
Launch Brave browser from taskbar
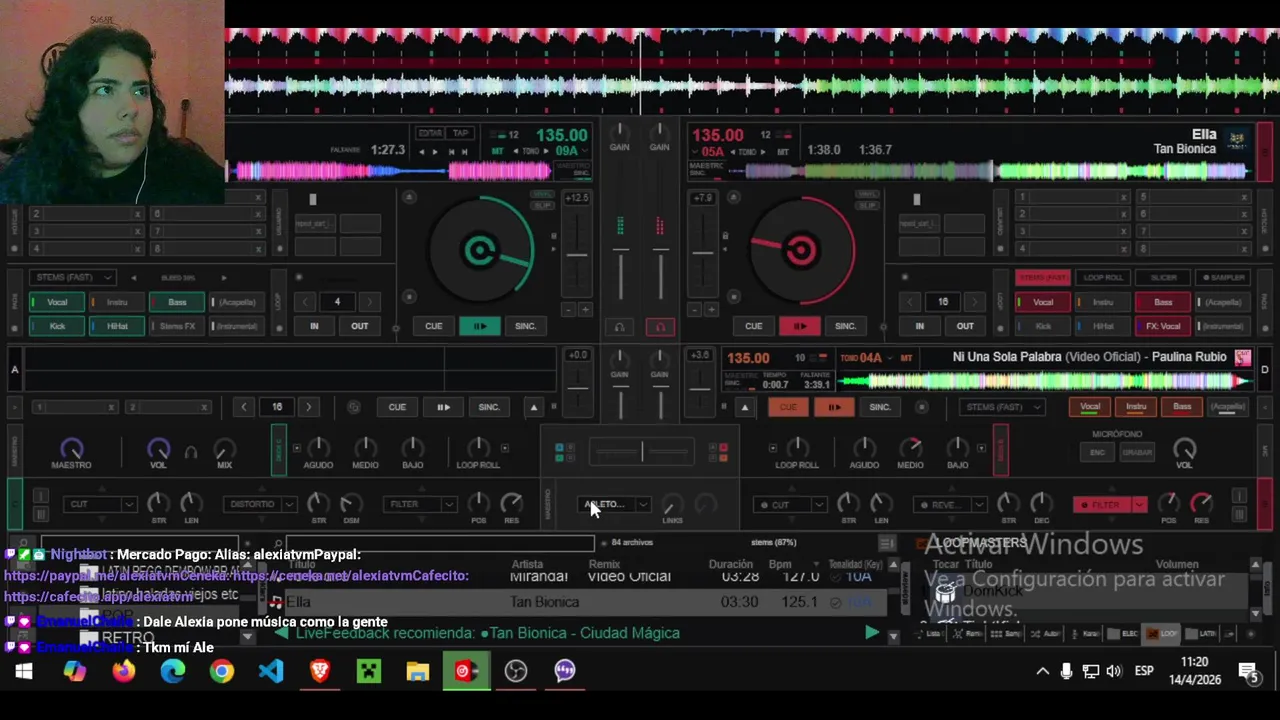click(x=320, y=671)
